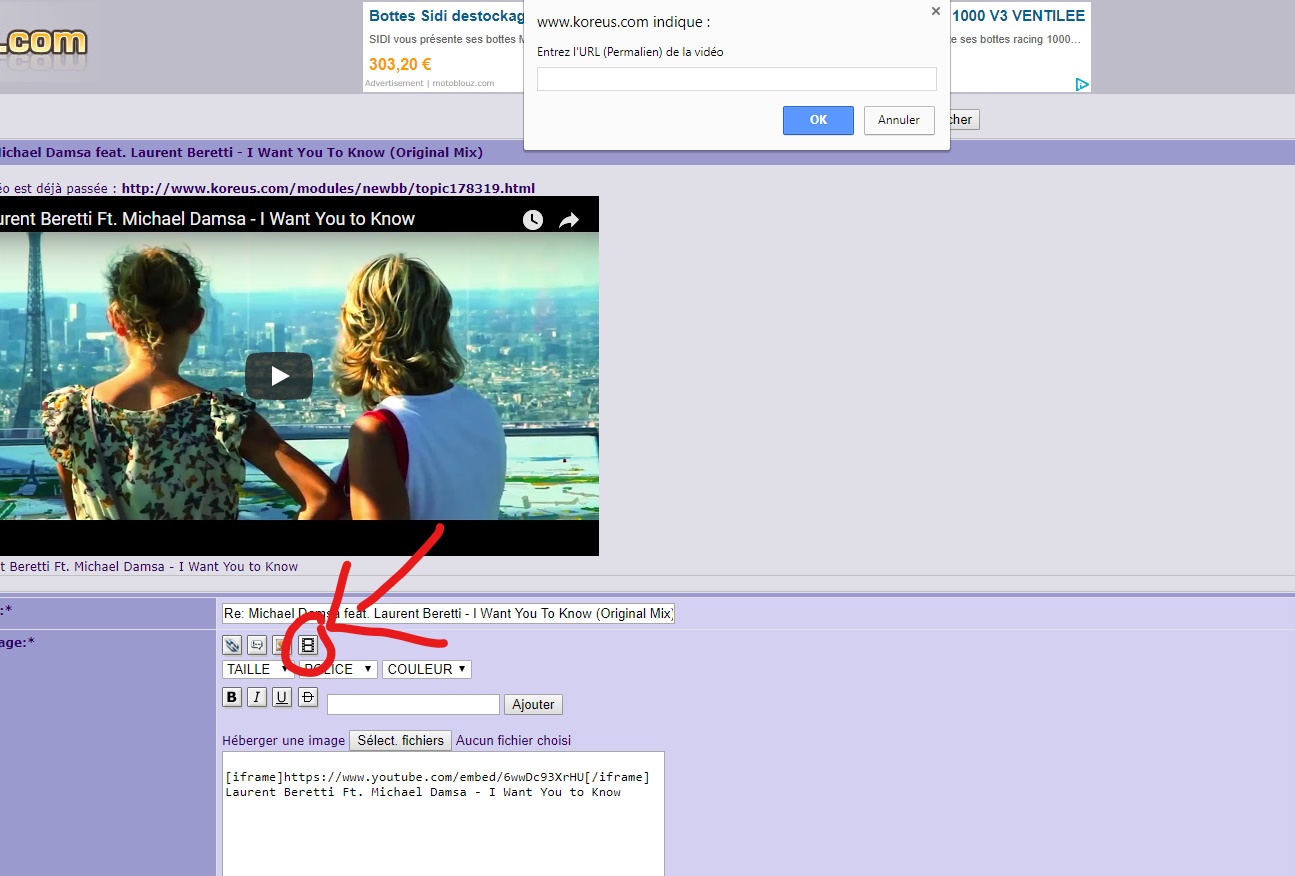Click the 1000 V3 VENTILEE ad title
This screenshot has height=876, width=1295.
coord(1019,16)
